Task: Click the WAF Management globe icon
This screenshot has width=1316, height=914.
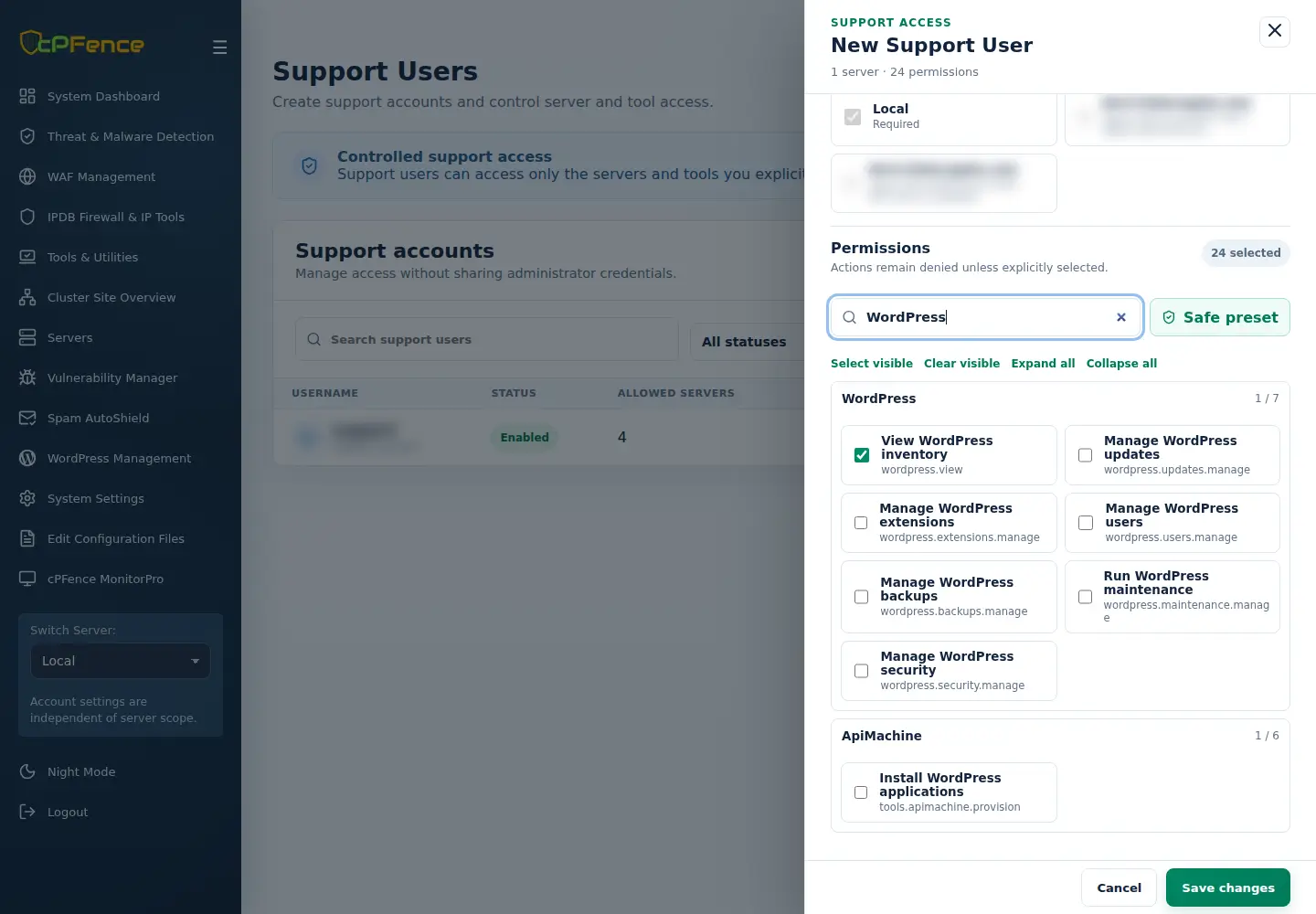Action: pyautogui.click(x=27, y=176)
